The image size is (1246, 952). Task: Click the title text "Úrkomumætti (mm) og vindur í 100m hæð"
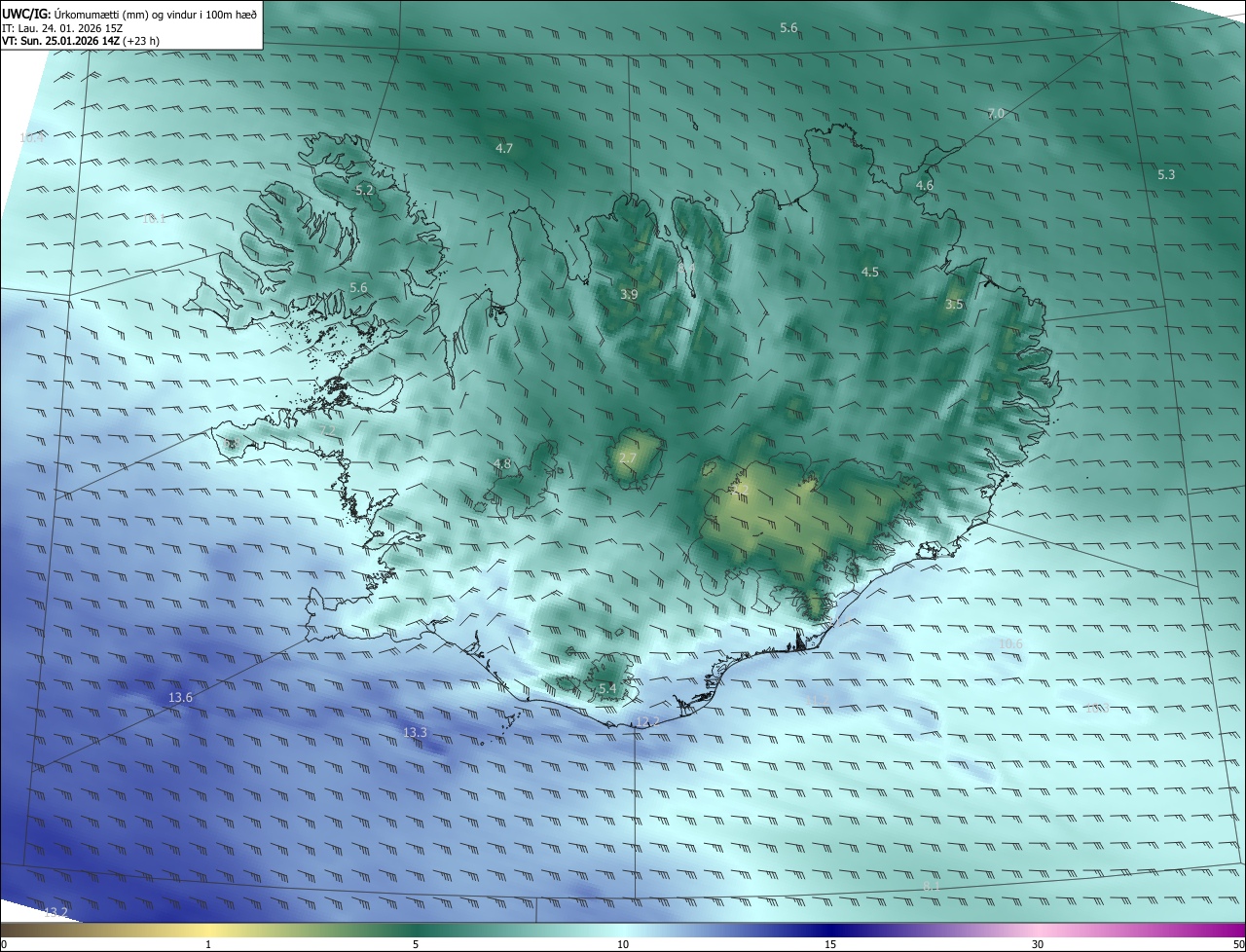(156, 14)
